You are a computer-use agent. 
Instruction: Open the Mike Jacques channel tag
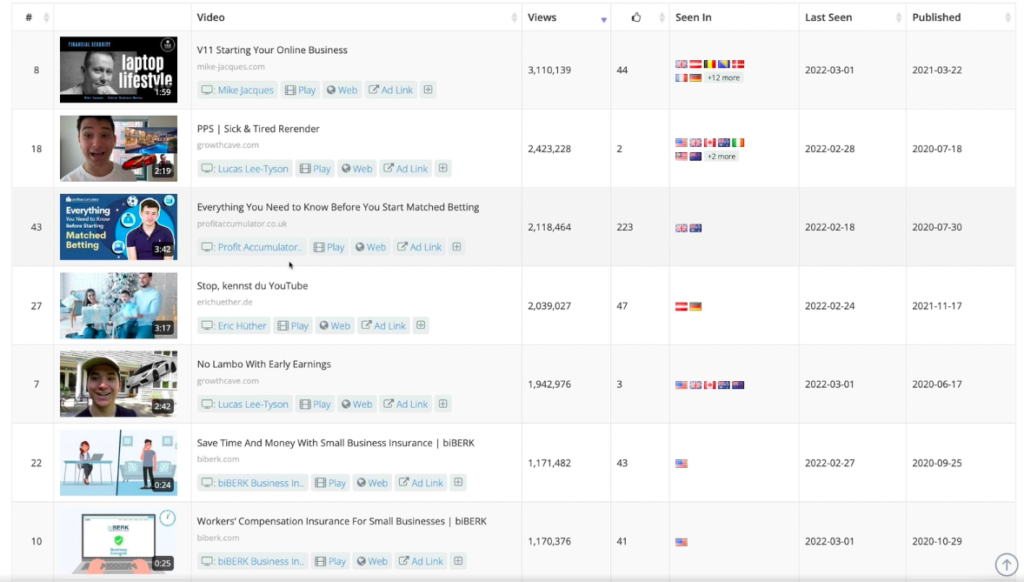(238, 90)
